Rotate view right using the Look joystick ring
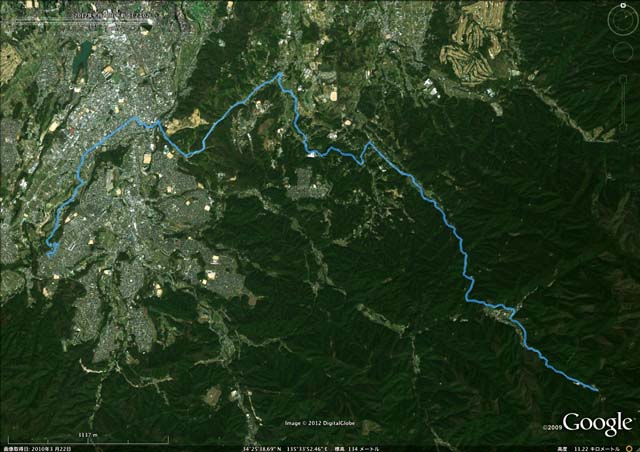Image resolution: width=640 pixels, height=452 pixels. [x=633, y=20]
